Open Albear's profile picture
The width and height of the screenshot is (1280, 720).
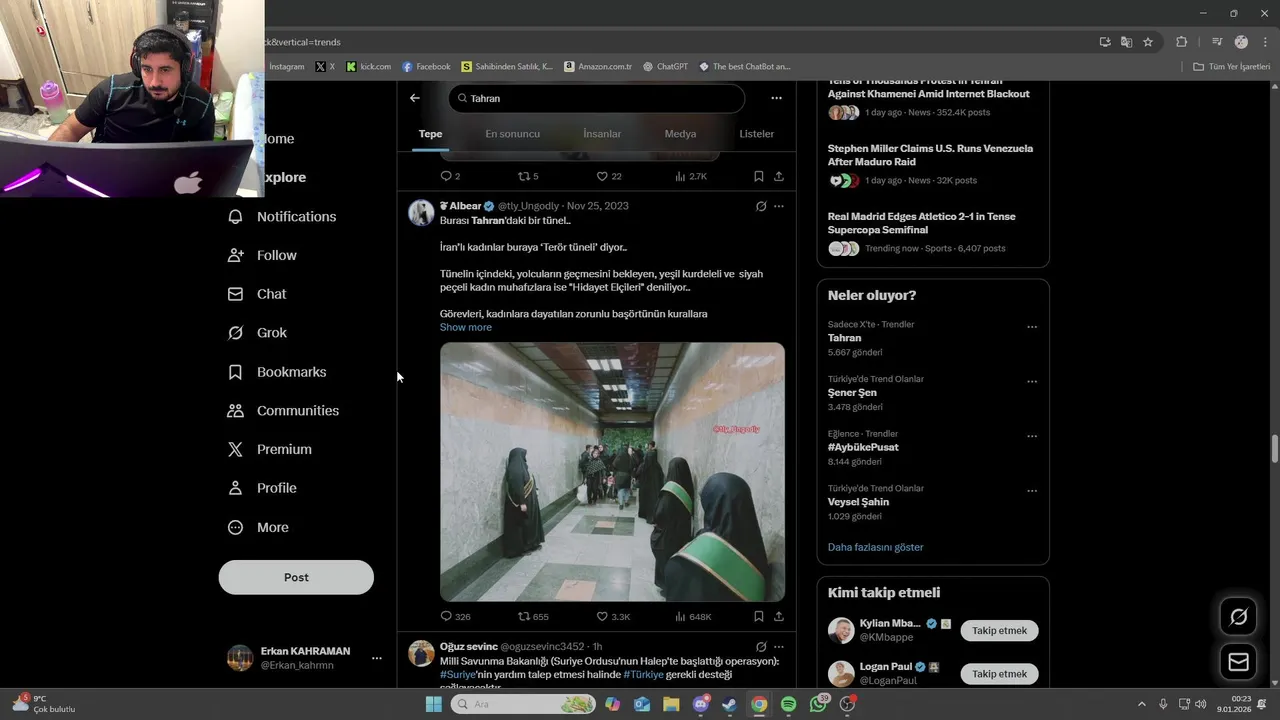tap(421, 212)
